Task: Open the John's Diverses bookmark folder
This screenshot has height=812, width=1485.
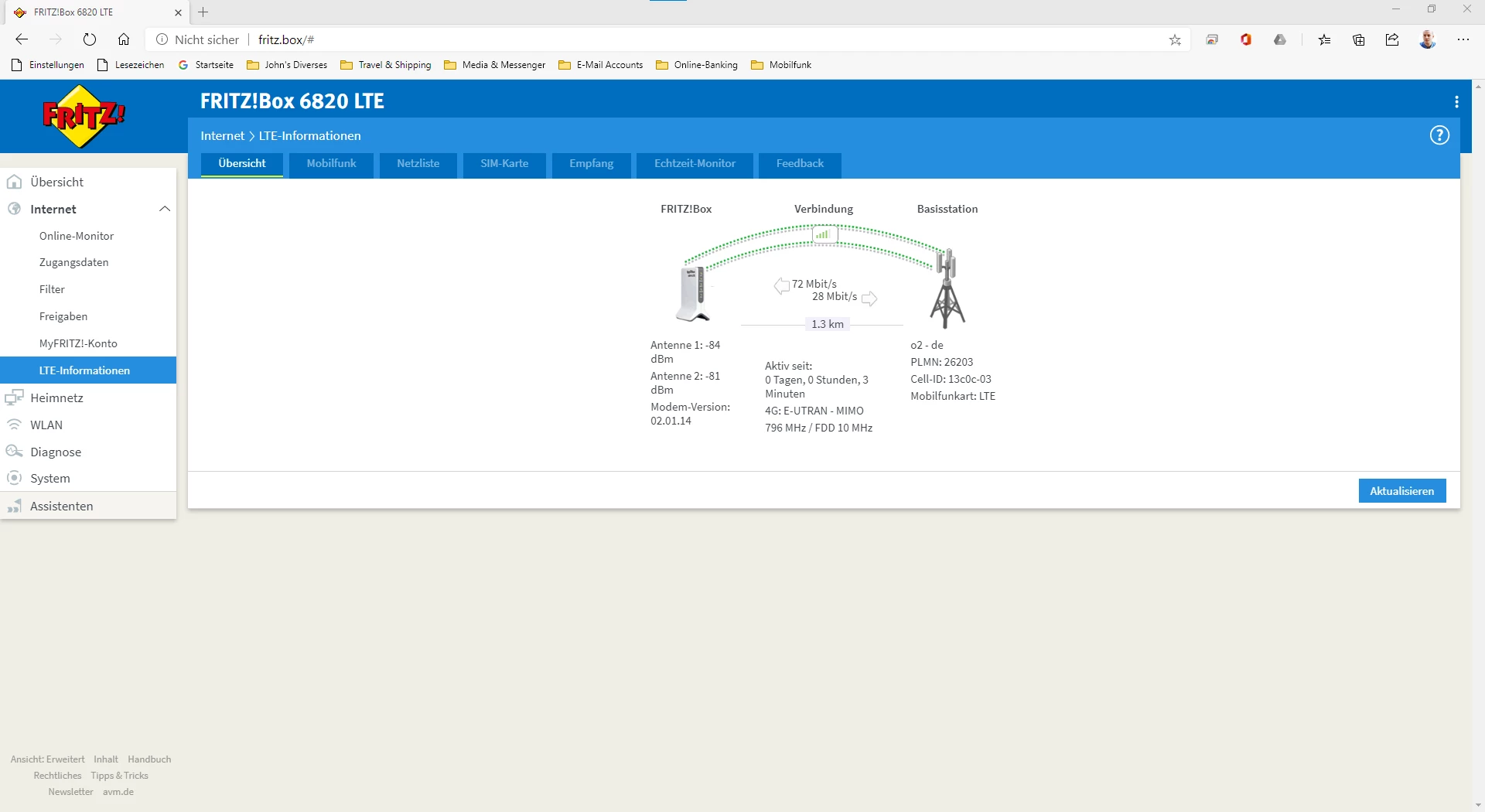Action: [x=287, y=65]
